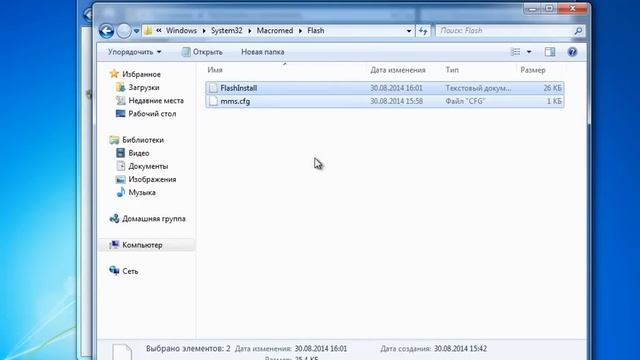640x360 pixels.
Task: Open Help with the question mark icon
Action: tap(572, 52)
